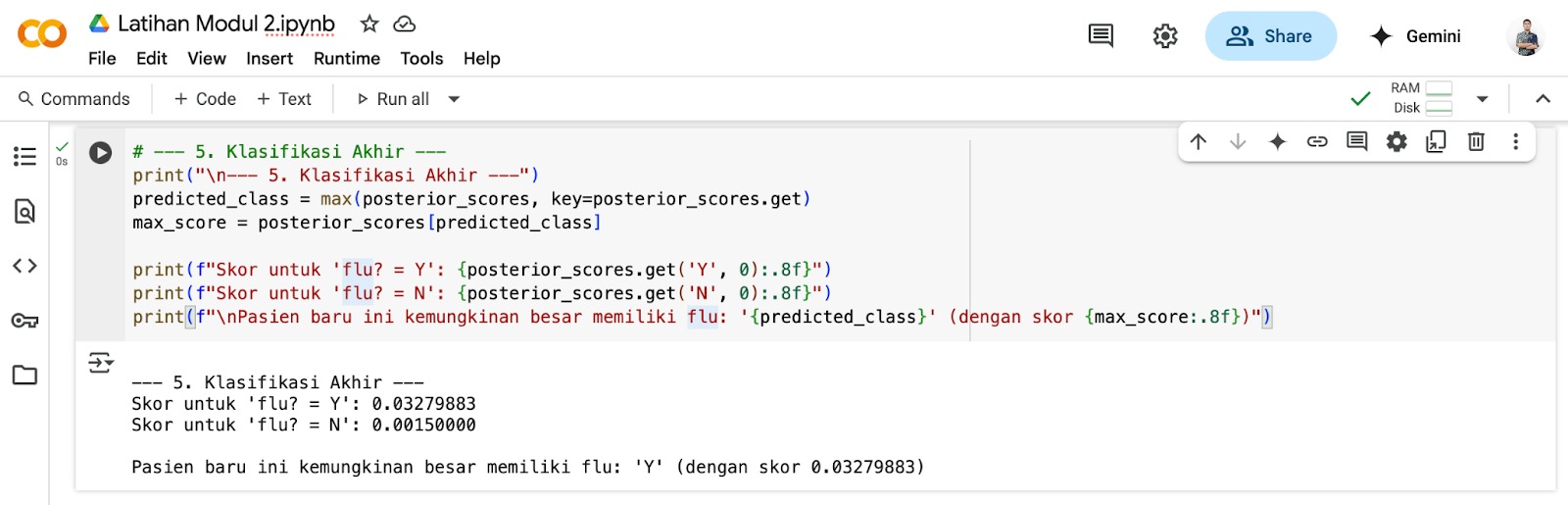Open the Files folder panel
The width and height of the screenshot is (1568, 505).
pyautogui.click(x=24, y=375)
